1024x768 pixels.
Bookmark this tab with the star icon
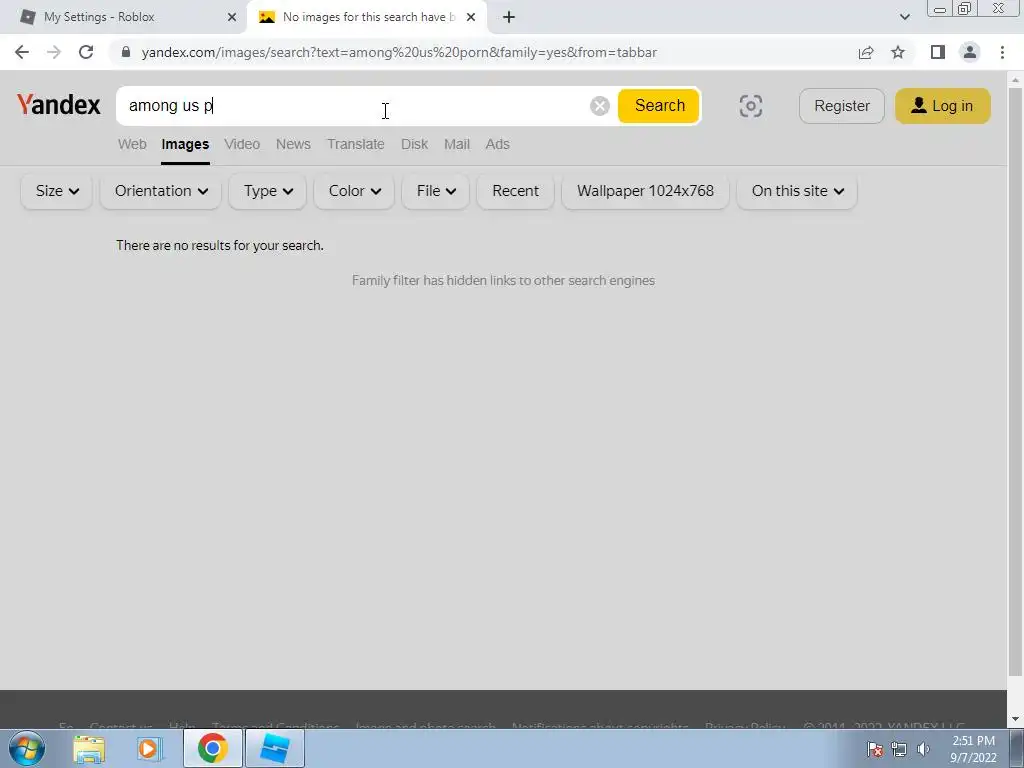pyautogui.click(x=898, y=52)
